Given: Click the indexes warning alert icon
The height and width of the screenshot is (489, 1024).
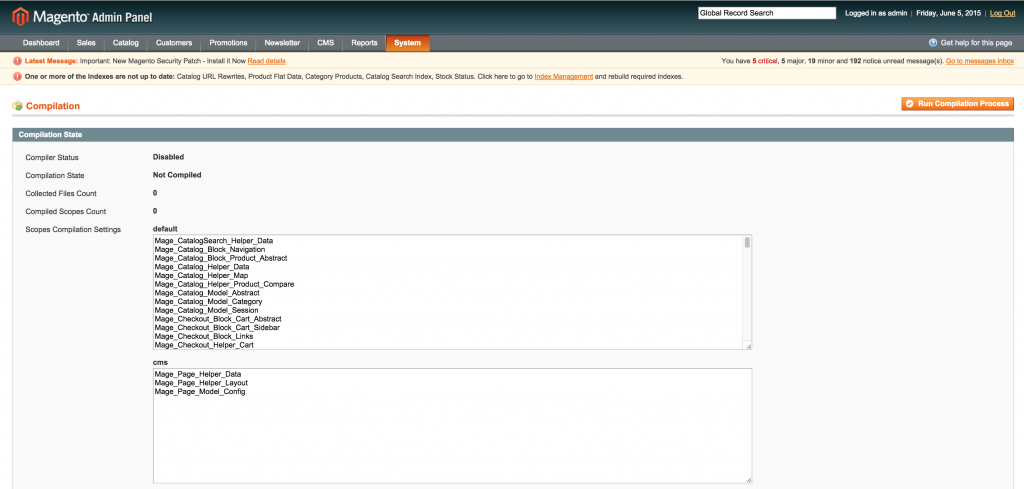Looking at the screenshot, I should pos(17,76).
